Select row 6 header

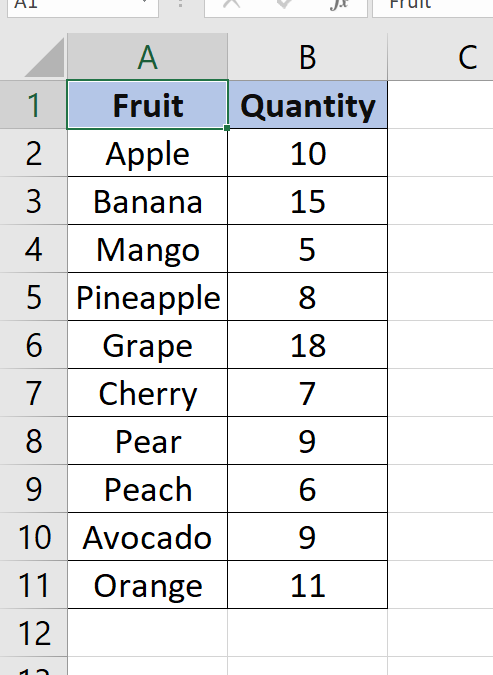[33, 345]
